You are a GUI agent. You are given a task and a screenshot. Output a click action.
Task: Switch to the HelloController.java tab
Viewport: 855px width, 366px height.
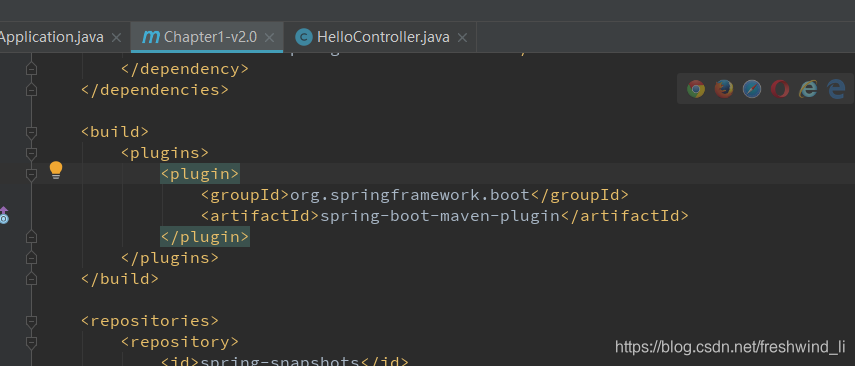(x=380, y=37)
